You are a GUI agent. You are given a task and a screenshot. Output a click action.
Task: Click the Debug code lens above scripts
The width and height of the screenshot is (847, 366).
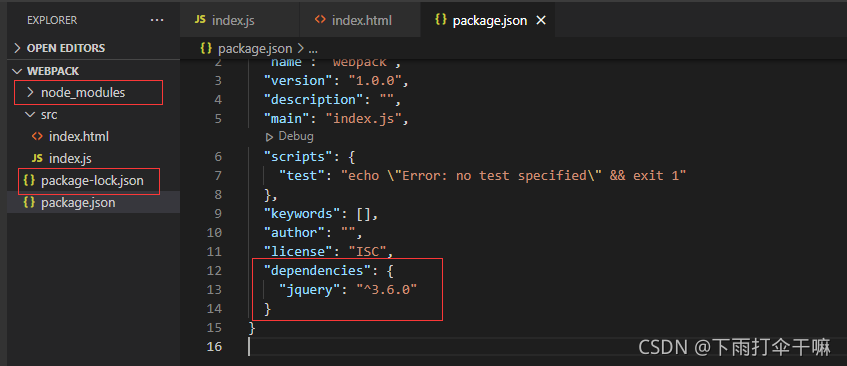[x=290, y=136]
